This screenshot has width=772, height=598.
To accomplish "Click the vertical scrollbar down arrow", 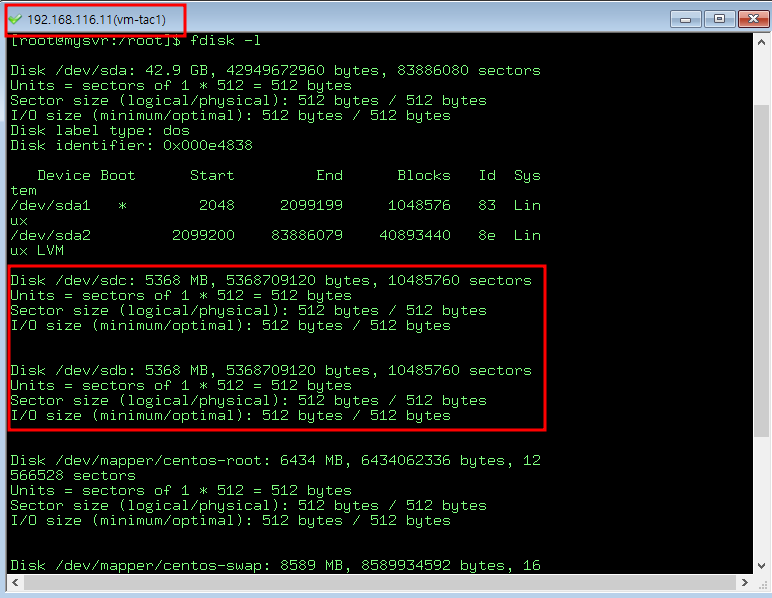I will click(x=761, y=566).
